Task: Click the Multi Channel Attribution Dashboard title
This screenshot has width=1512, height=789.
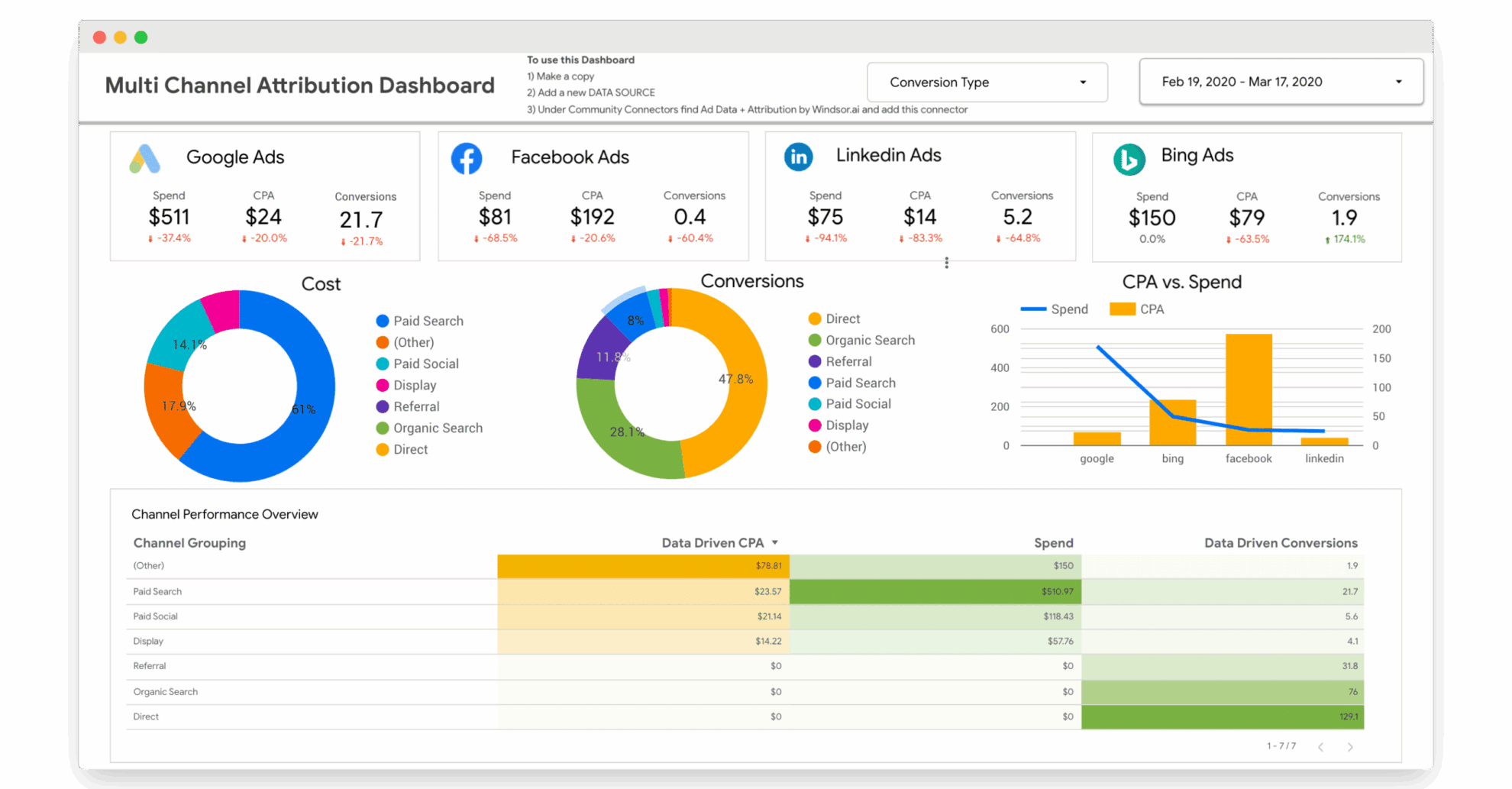Action: point(299,85)
